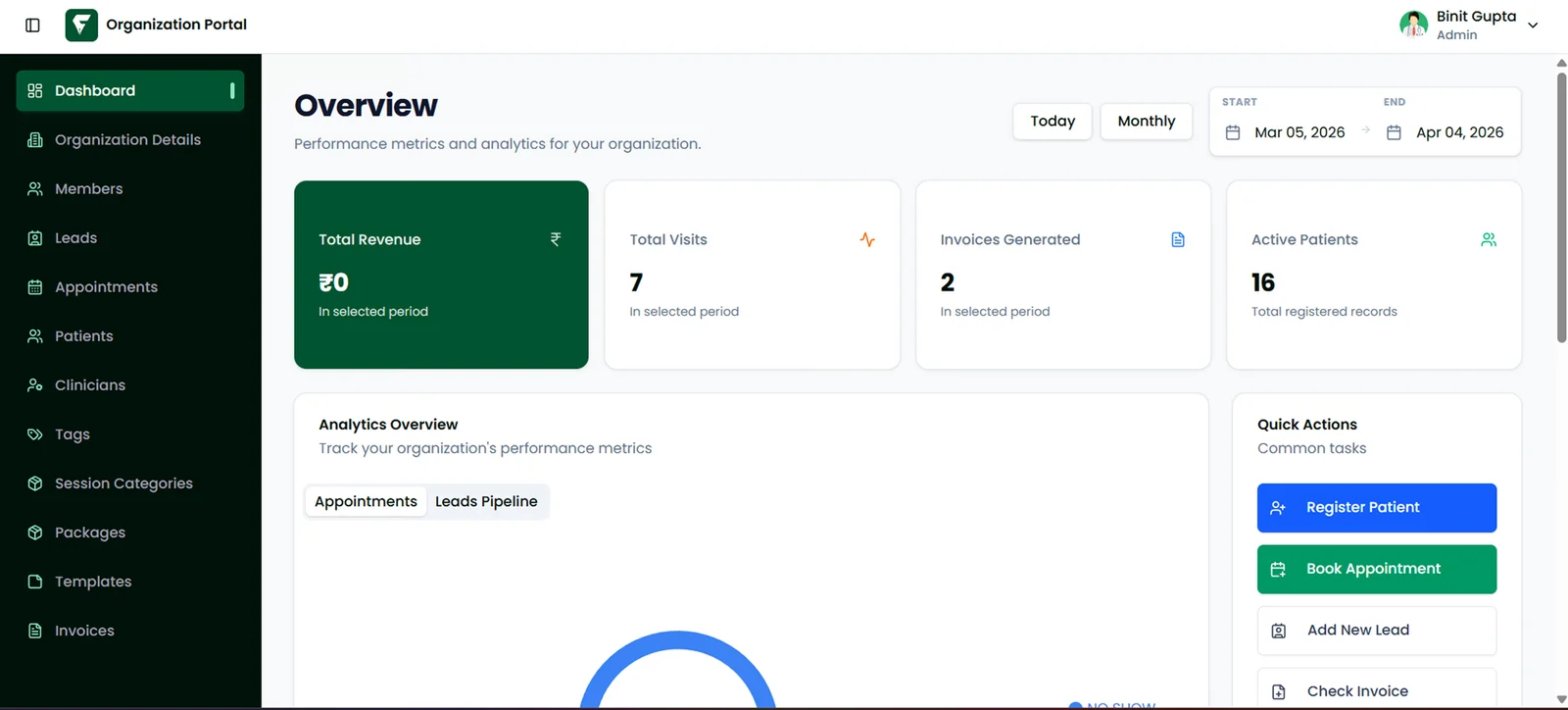
Task: Click the Add New Lead button
Action: 1377,631
